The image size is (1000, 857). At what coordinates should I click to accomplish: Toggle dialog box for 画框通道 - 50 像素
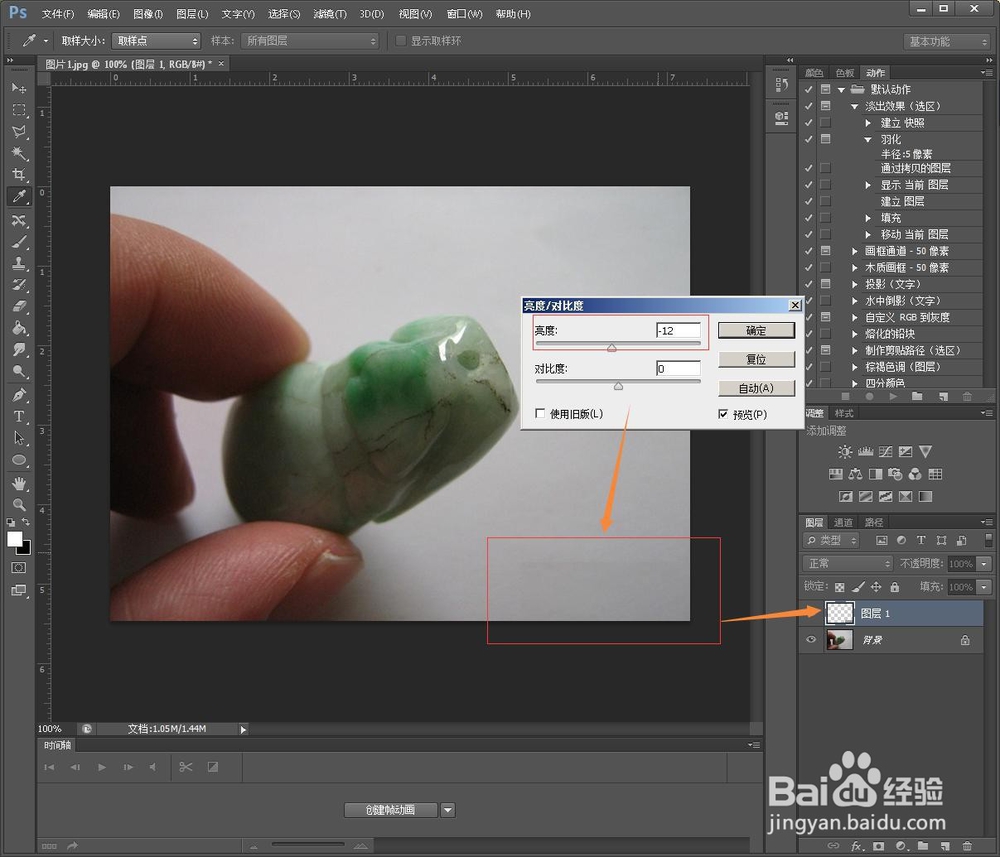point(825,251)
